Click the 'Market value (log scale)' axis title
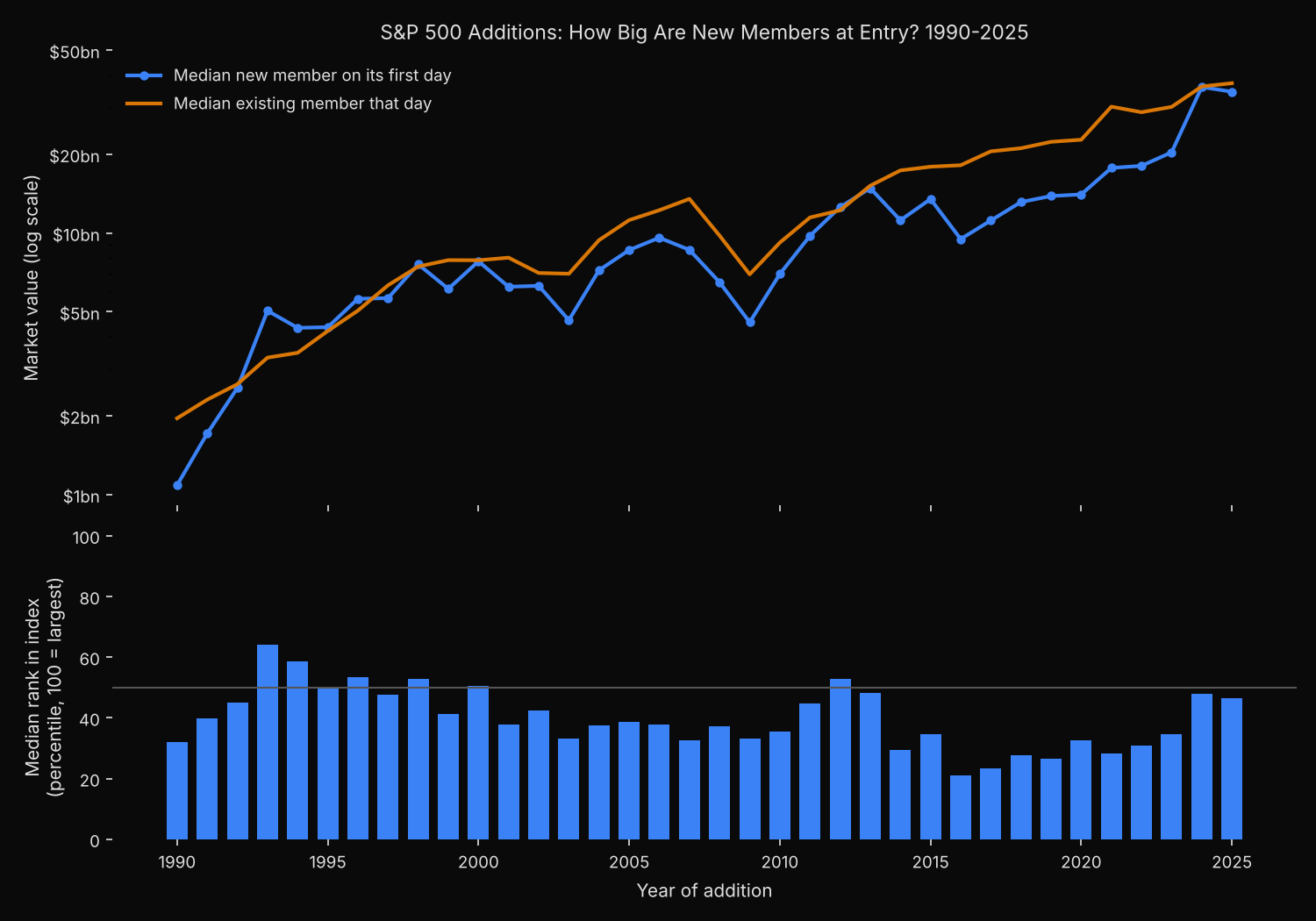The height and width of the screenshot is (921, 1316). tap(32, 278)
